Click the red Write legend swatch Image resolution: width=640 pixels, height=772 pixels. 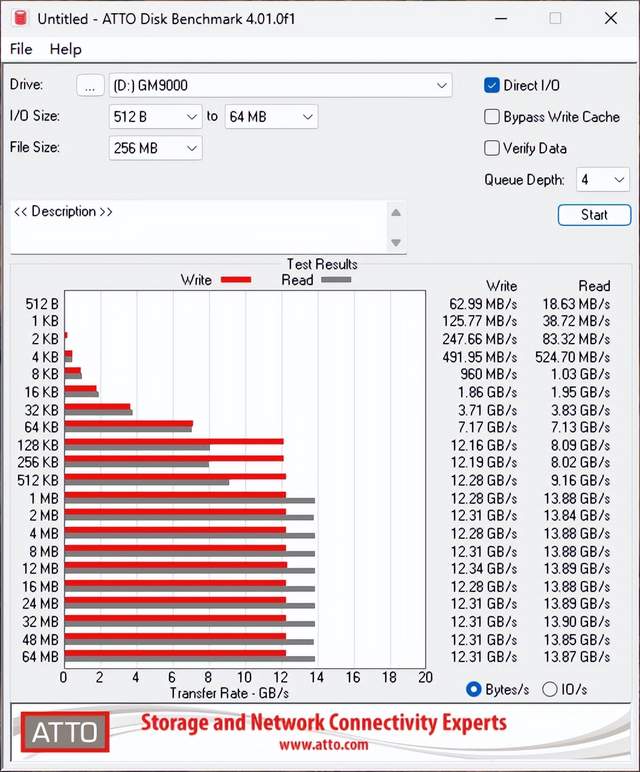click(236, 280)
